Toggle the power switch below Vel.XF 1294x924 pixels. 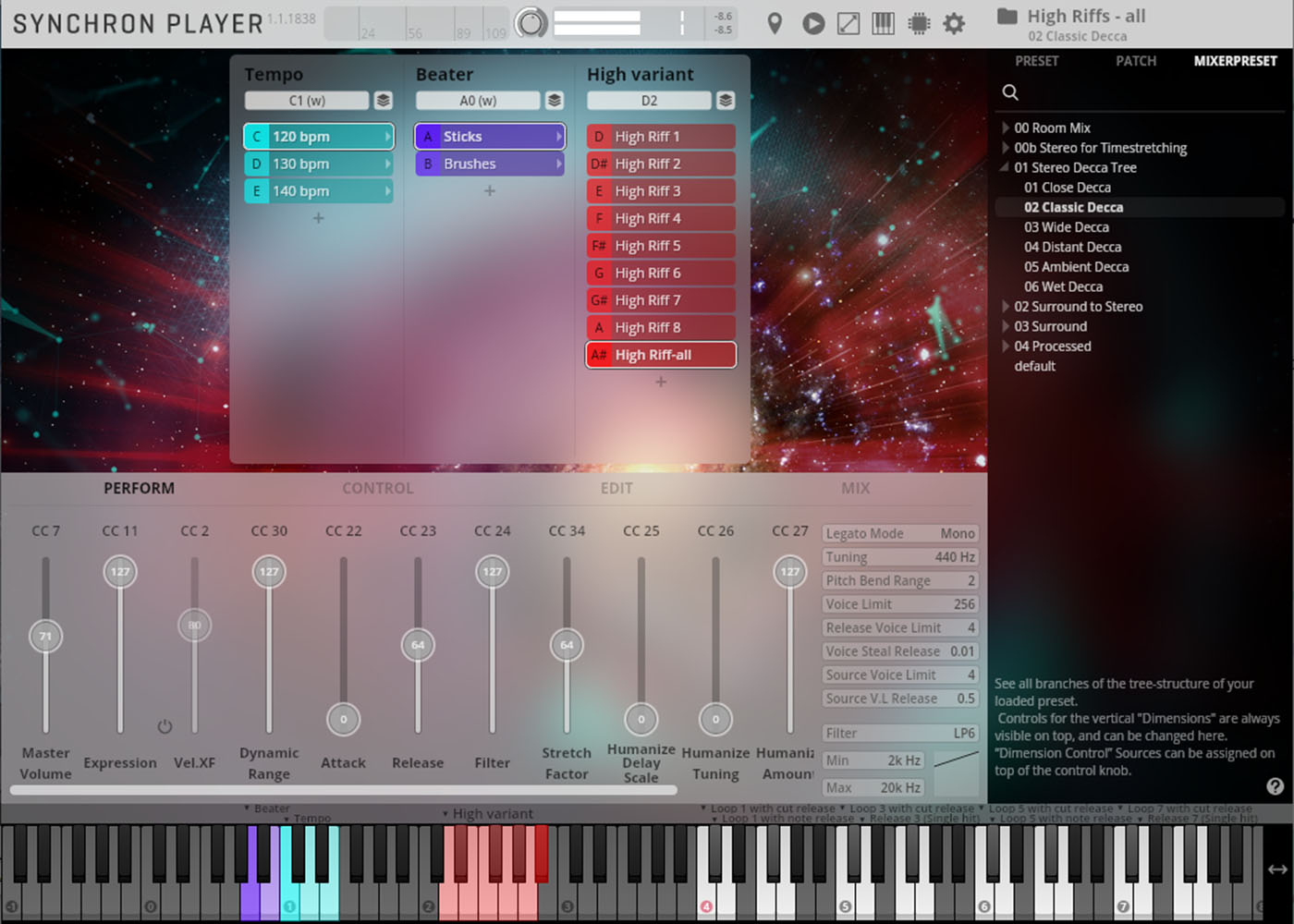click(165, 727)
